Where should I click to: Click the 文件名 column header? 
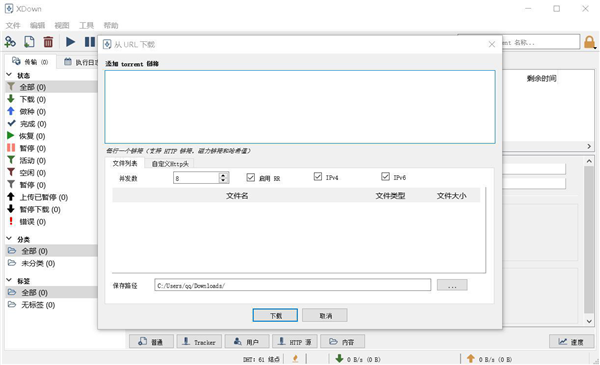(x=237, y=196)
